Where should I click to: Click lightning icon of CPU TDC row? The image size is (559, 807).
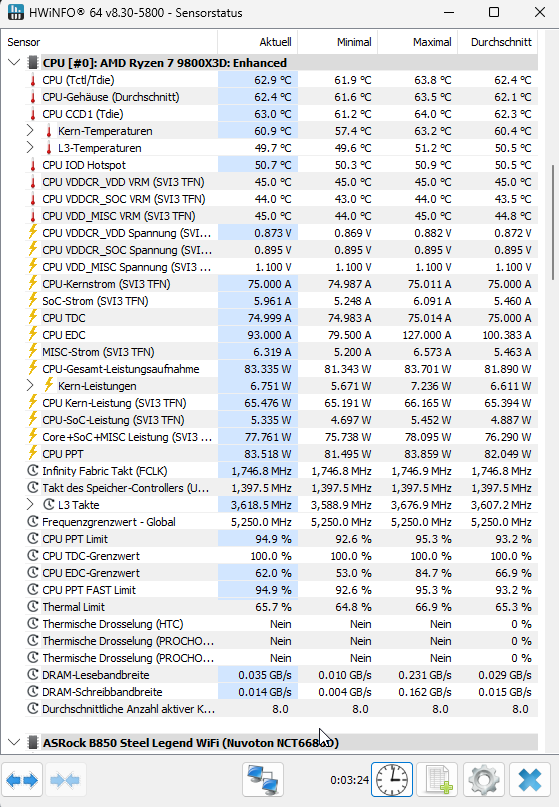point(33,318)
